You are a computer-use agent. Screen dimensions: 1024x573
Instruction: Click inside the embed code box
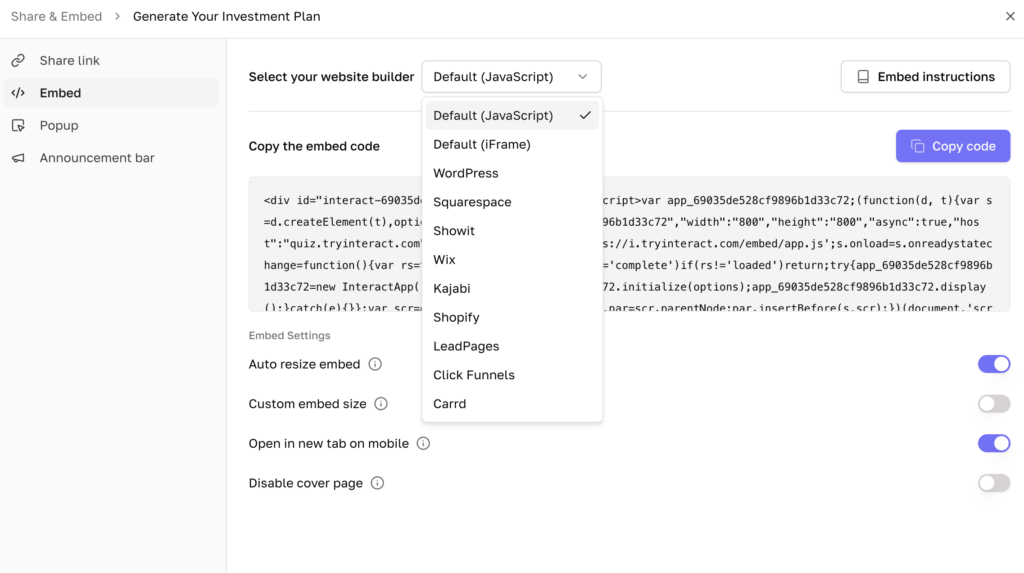point(629,244)
